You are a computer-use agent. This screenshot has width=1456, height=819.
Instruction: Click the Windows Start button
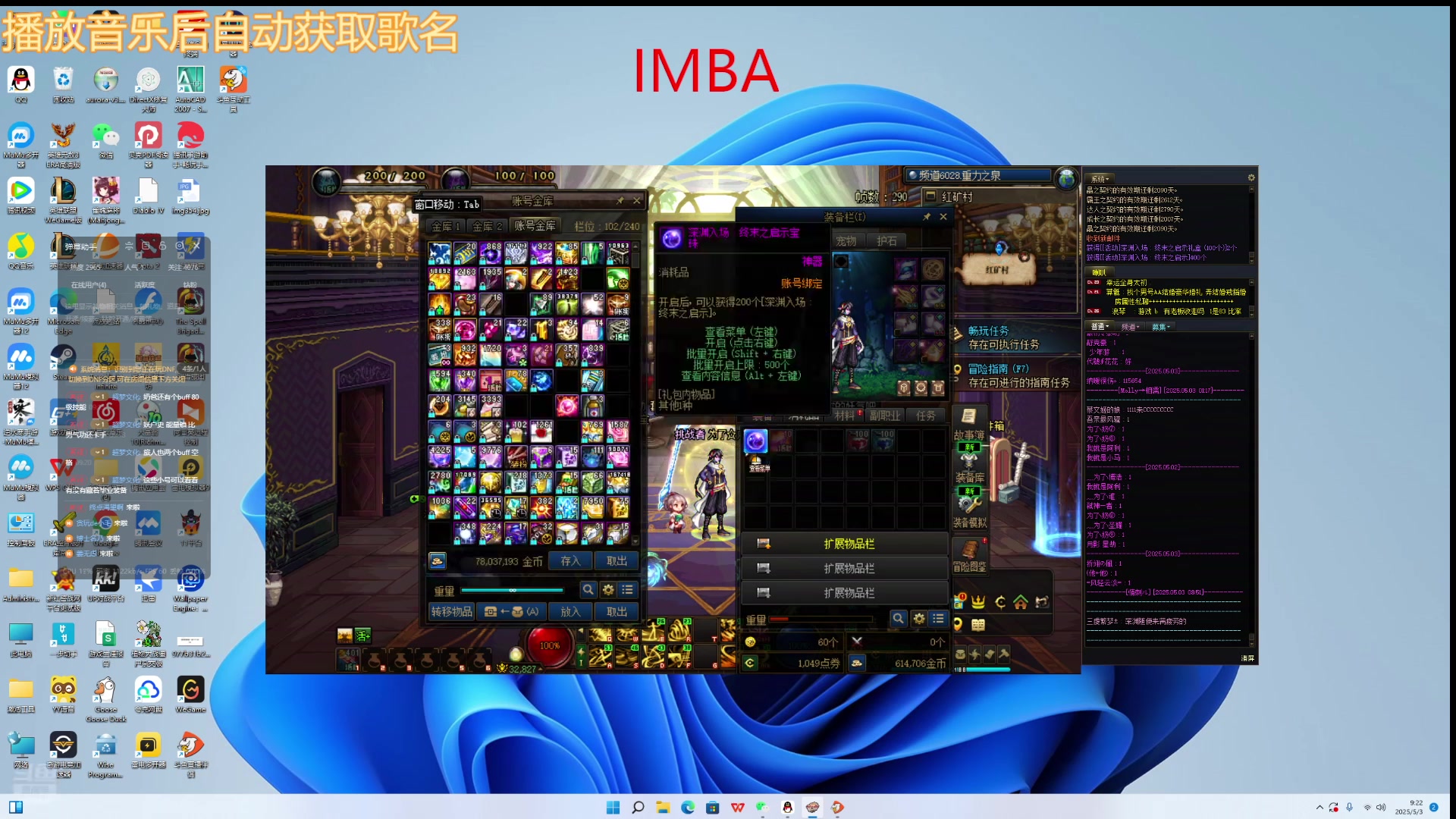coord(613,807)
